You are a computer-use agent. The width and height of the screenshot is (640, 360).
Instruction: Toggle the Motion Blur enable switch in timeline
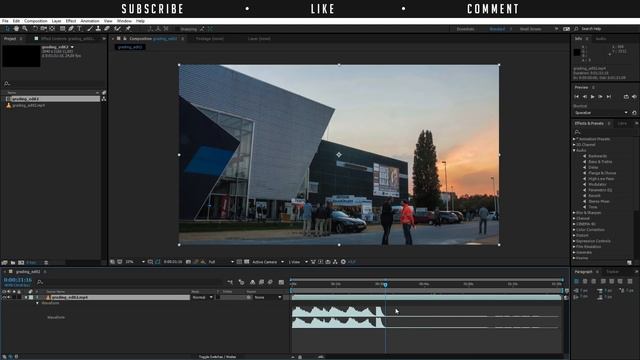coord(270,282)
